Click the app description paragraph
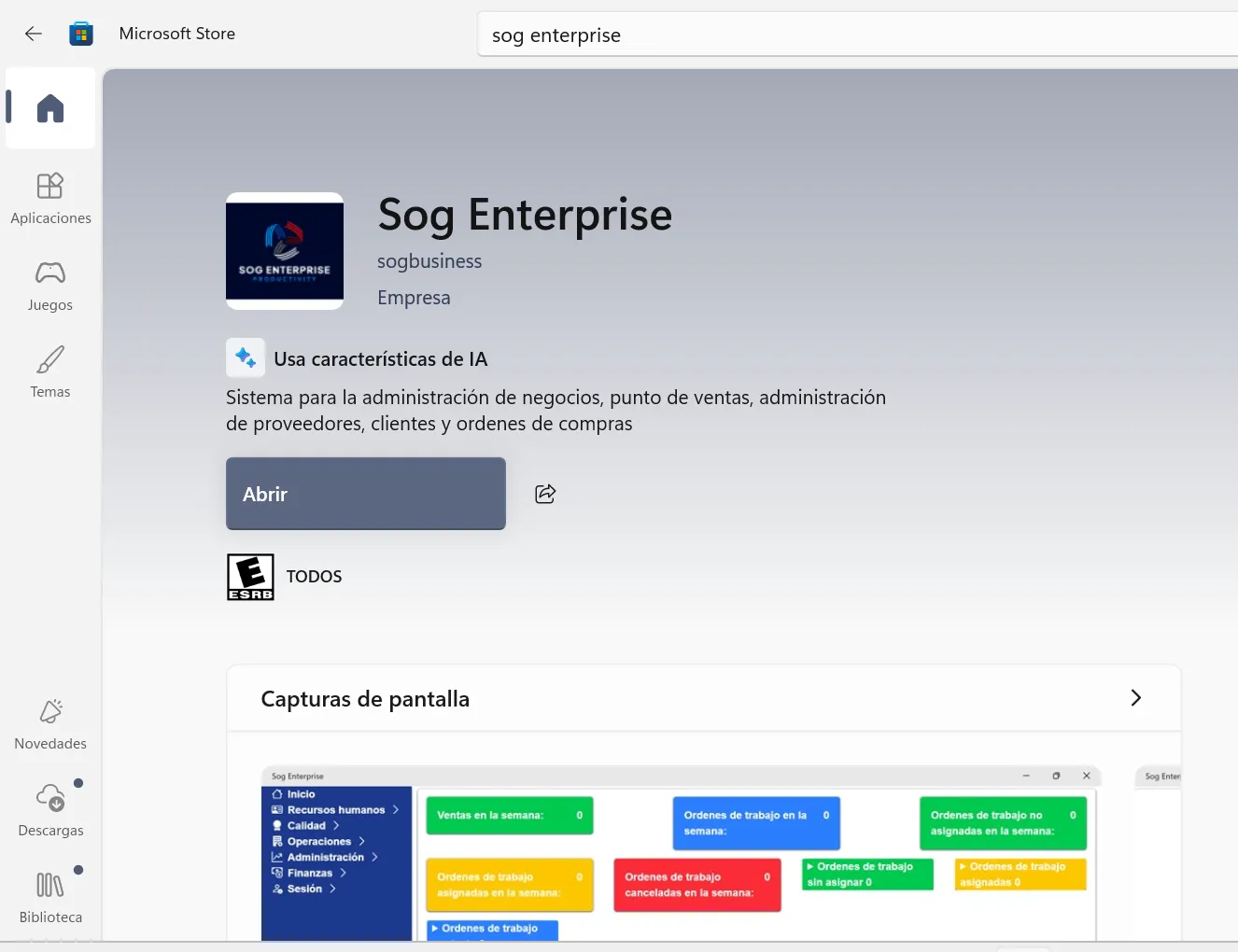 coord(556,411)
